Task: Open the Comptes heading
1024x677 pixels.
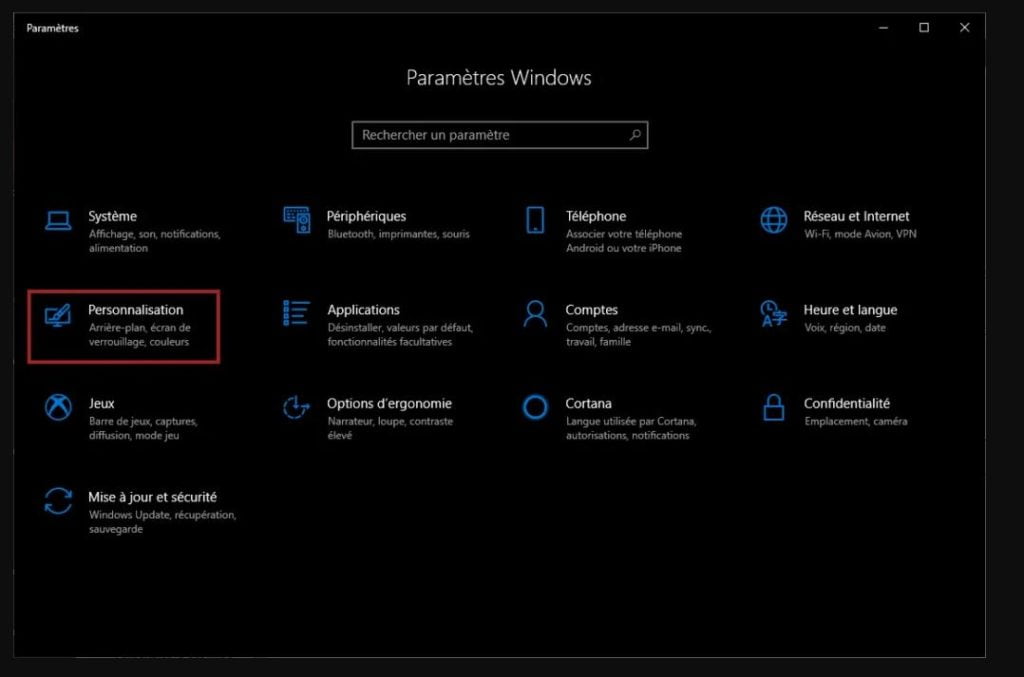Action: [592, 309]
